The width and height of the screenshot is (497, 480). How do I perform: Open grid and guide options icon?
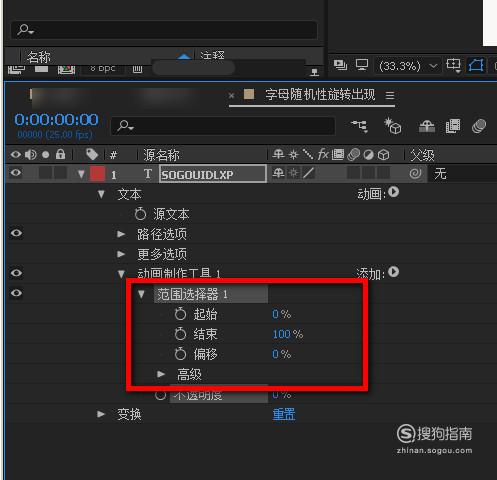(x=454, y=65)
